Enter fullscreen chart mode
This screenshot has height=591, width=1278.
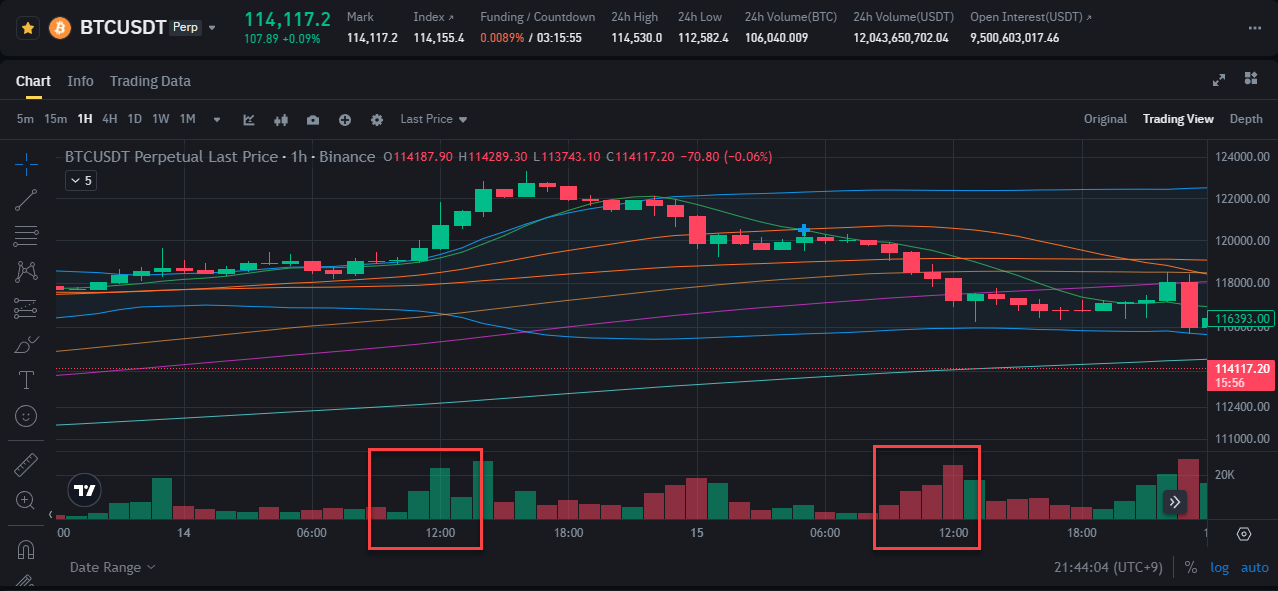pos(1219,80)
